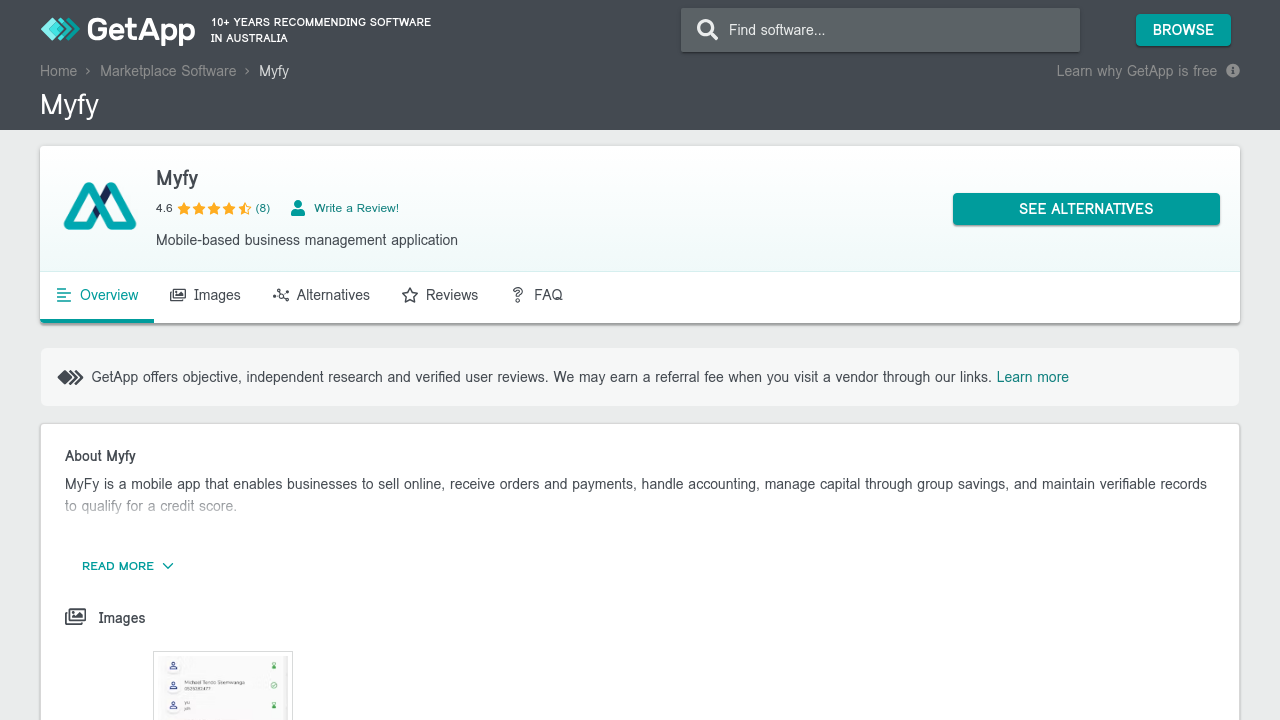Click the Find software search field
The height and width of the screenshot is (720, 1280).
pos(880,30)
